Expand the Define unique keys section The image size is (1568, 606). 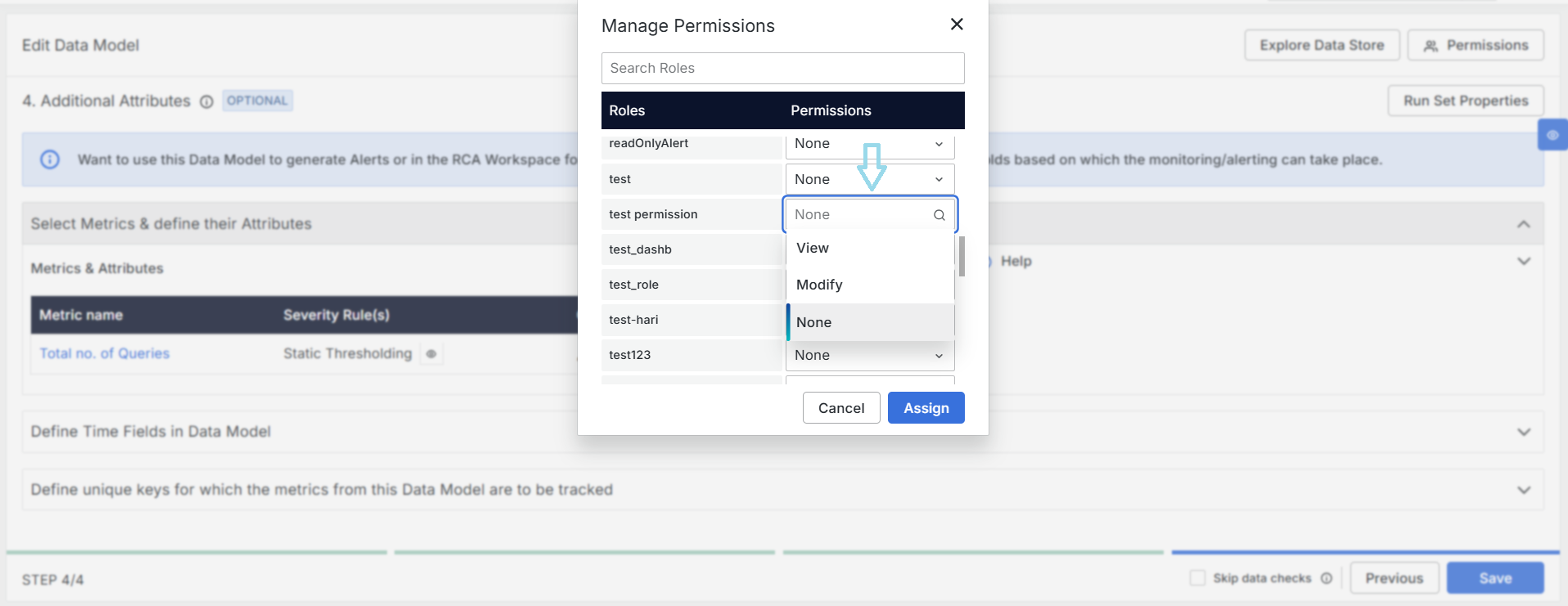[x=1523, y=490]
